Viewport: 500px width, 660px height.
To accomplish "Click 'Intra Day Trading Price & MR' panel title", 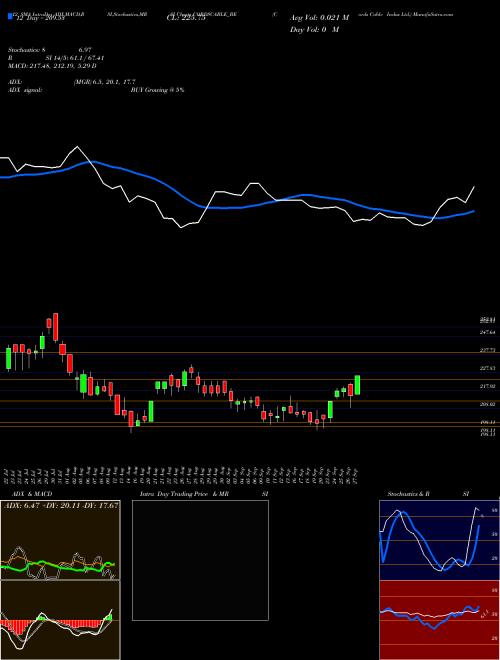I will coord(184,494).
